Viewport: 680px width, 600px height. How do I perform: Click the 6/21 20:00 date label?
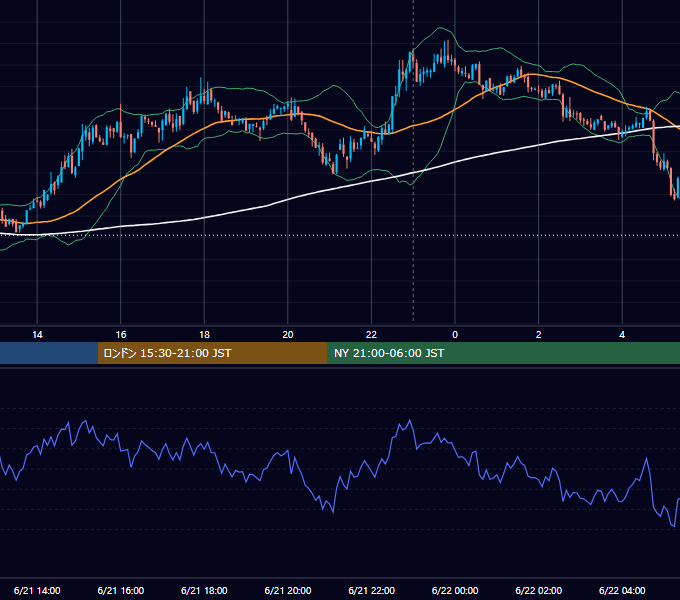288,590
